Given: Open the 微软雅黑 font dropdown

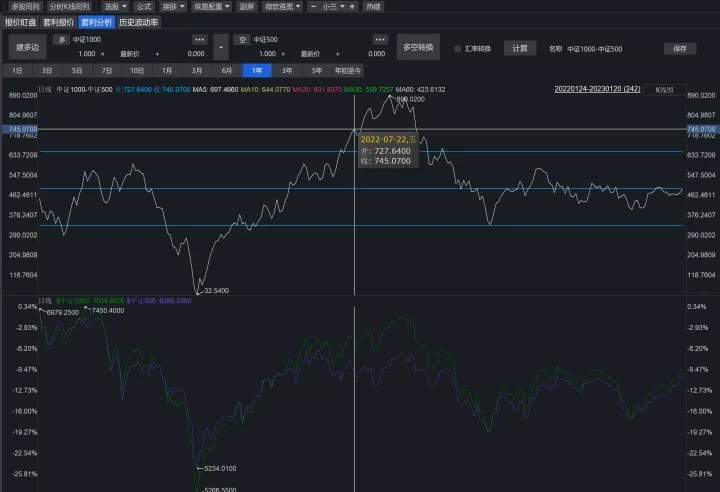Looking at the screenshot, I should [282, 6].
